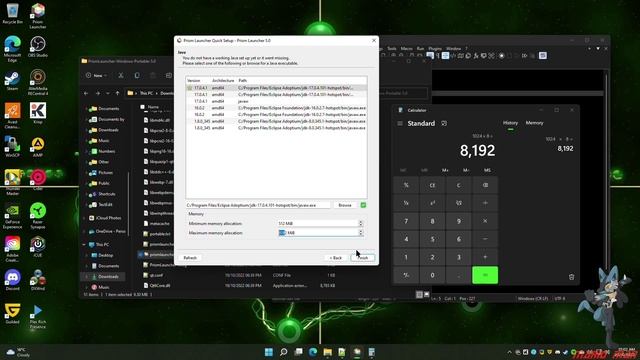Click the multiply key in Calculator

485,221
